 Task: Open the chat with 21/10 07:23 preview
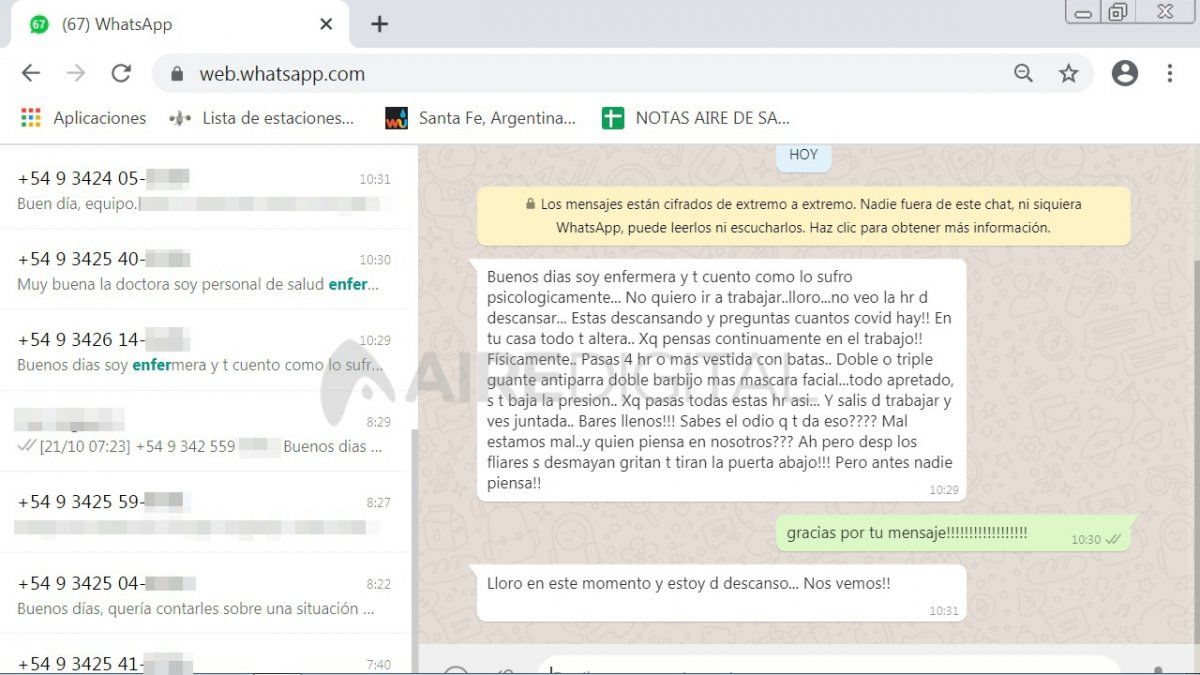[x=204, y=432]
